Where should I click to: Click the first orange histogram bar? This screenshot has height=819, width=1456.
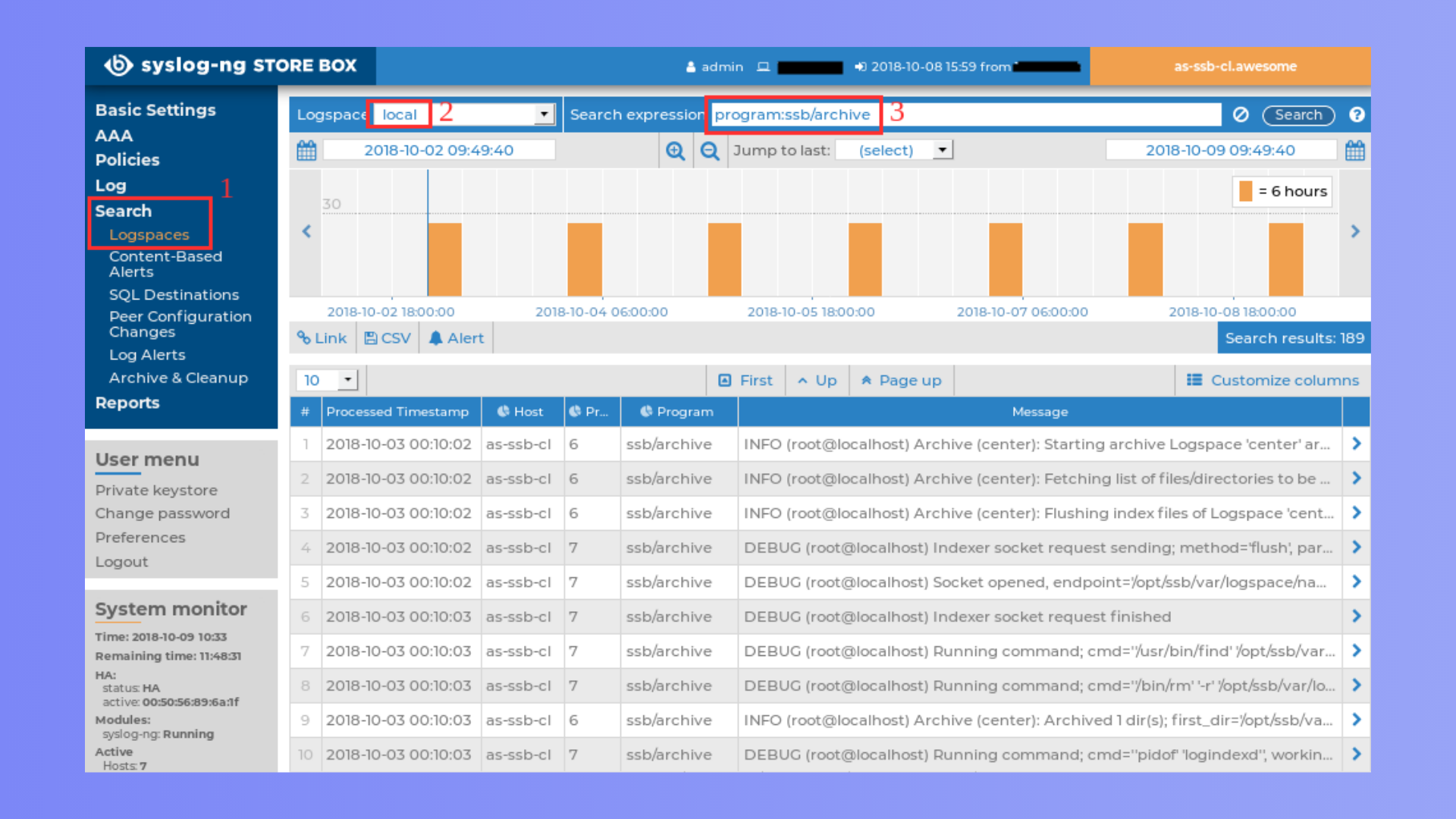[x=445, y=259]
